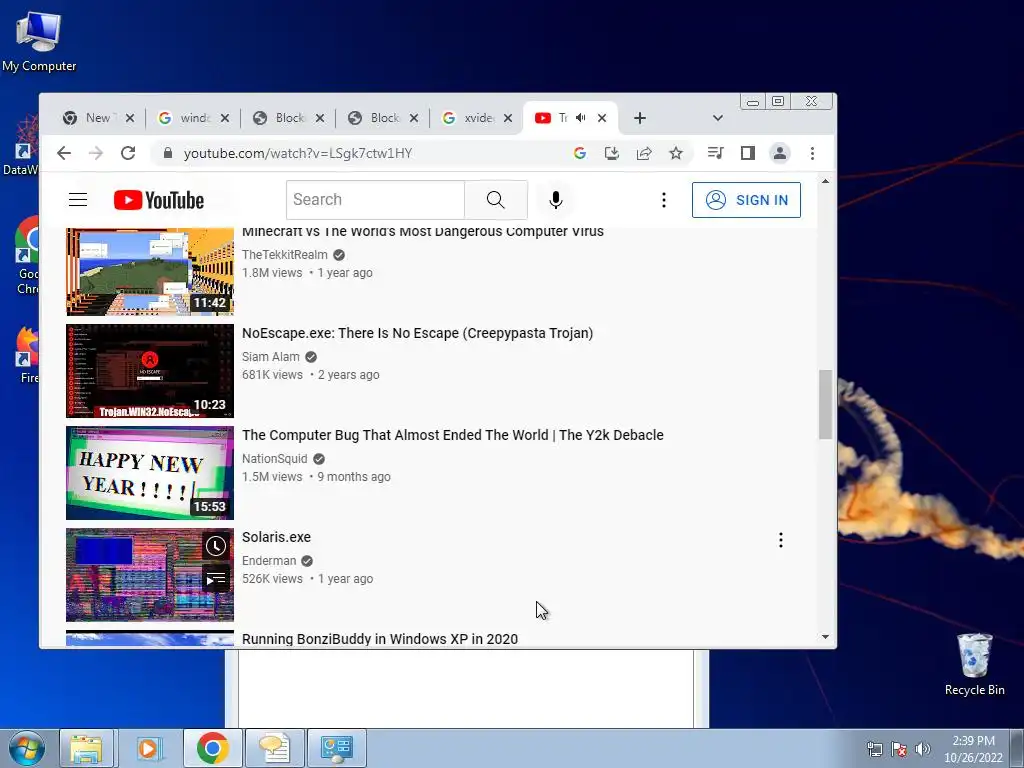The image size is (1024, 768).
Task: Open YouTube settings three-dot menu
Action: tap(664, 200)
